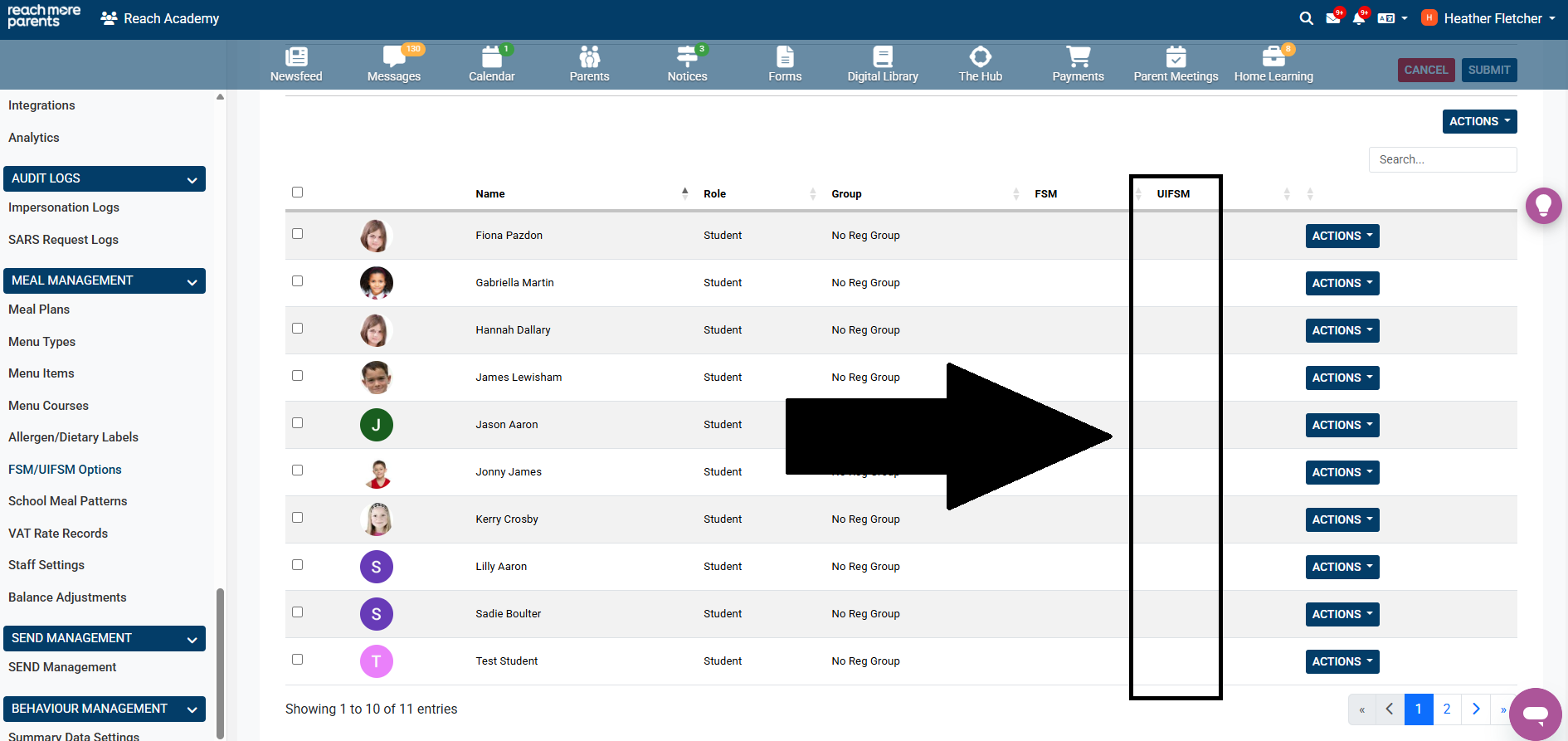Open the notifications bell icon

1358,18
